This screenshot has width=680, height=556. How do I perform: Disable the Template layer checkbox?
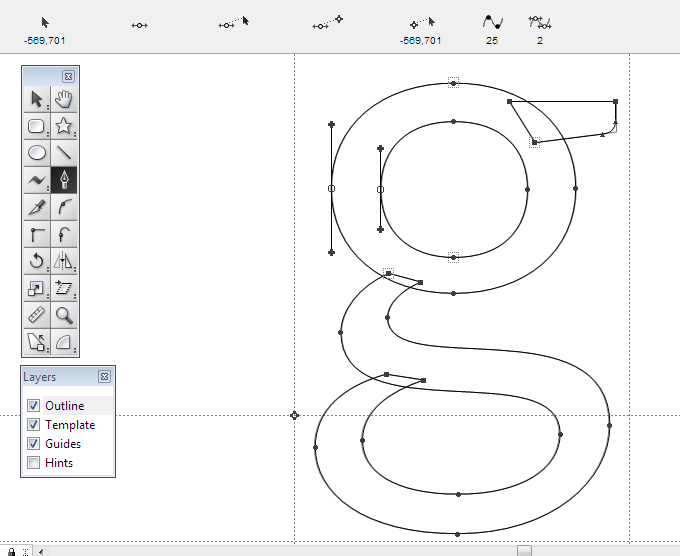pos(34,425)
